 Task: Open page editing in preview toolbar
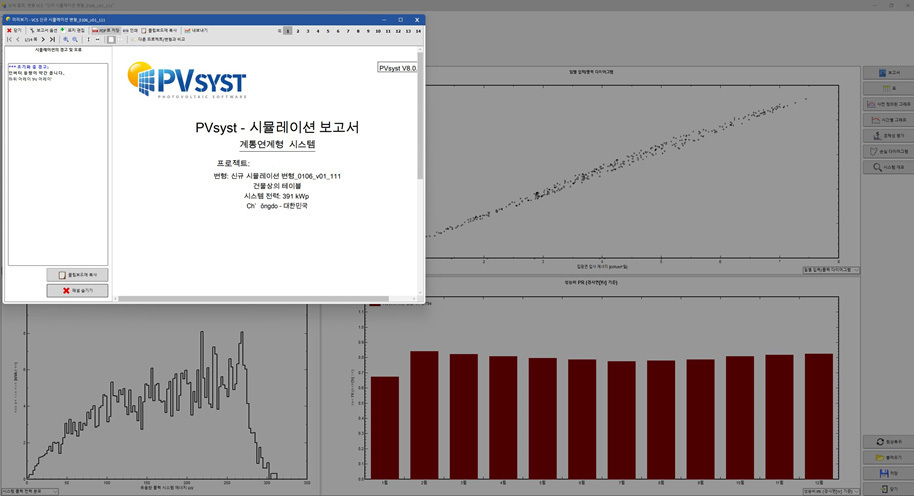pyautogui.click(x=73, y=30)
